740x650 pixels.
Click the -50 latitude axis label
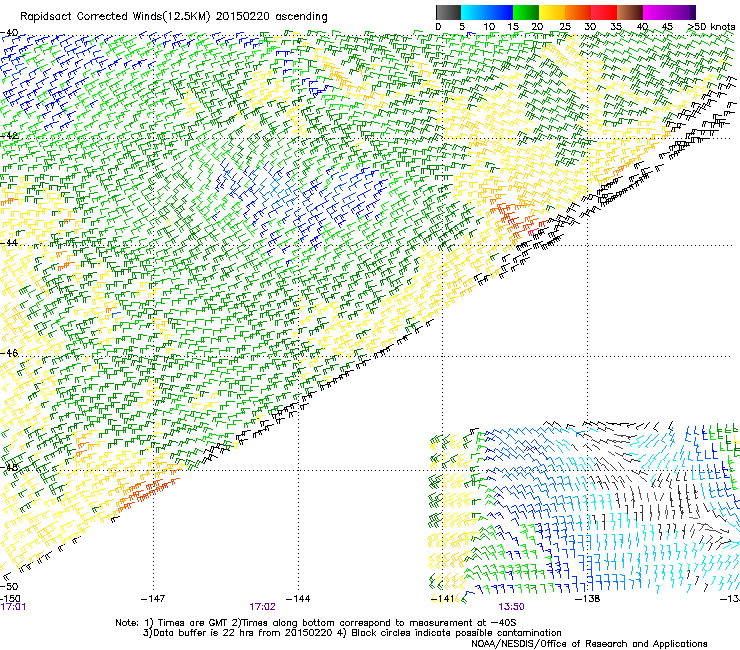9,586
